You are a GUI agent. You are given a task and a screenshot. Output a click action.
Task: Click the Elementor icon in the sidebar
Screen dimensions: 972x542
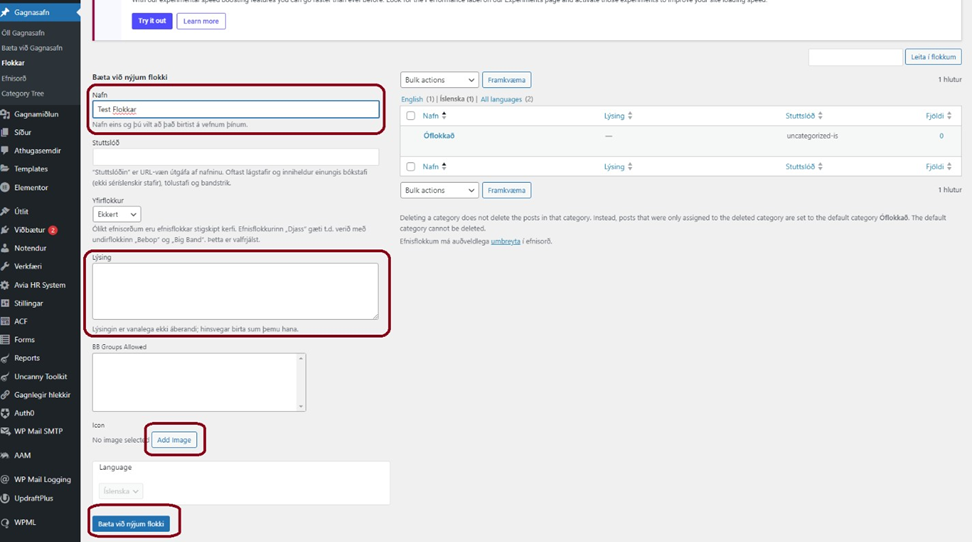click(x=6, y=188)
